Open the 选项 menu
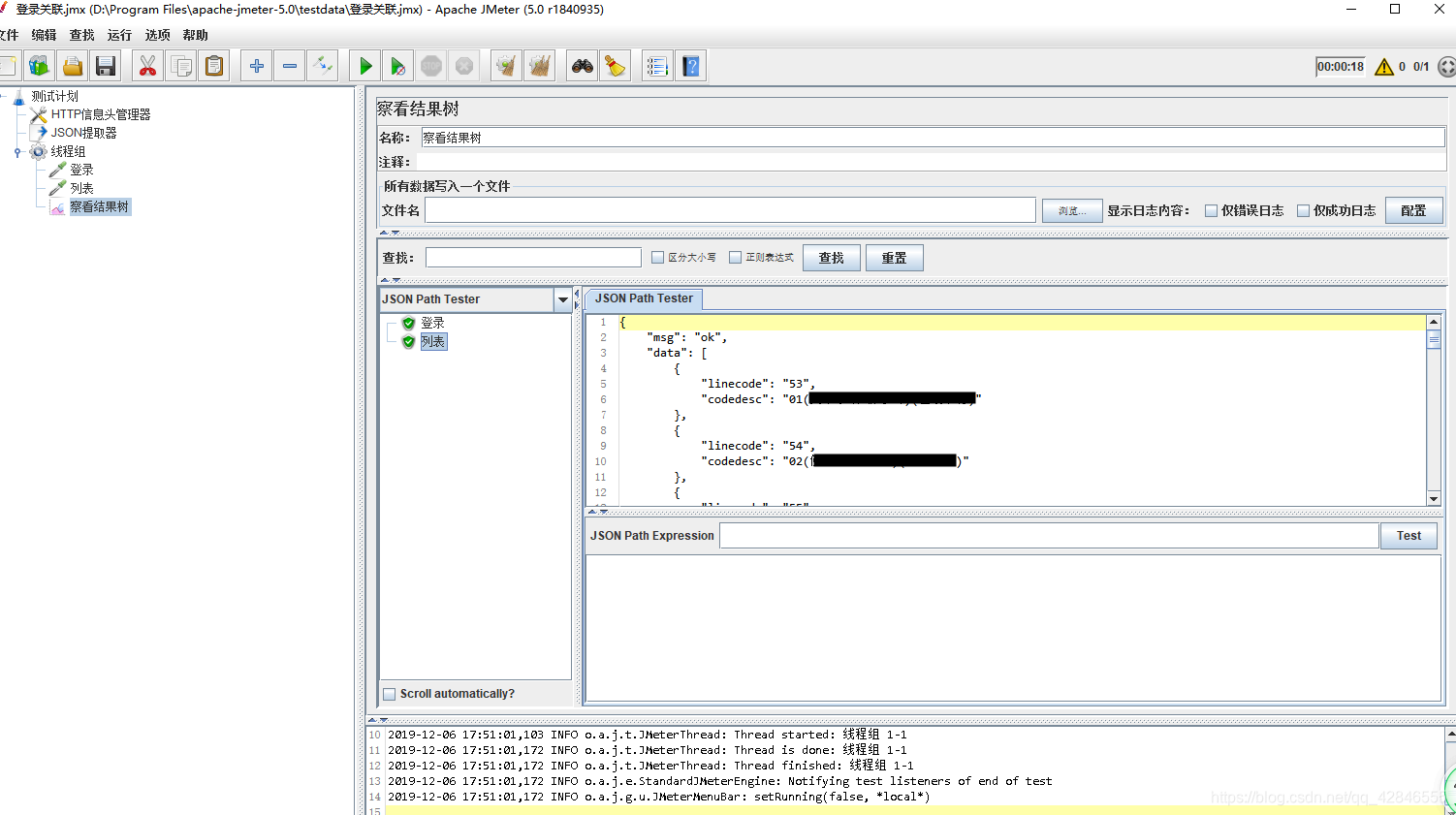The height and width of the screenshot is (815, 1456). [157, 35]
